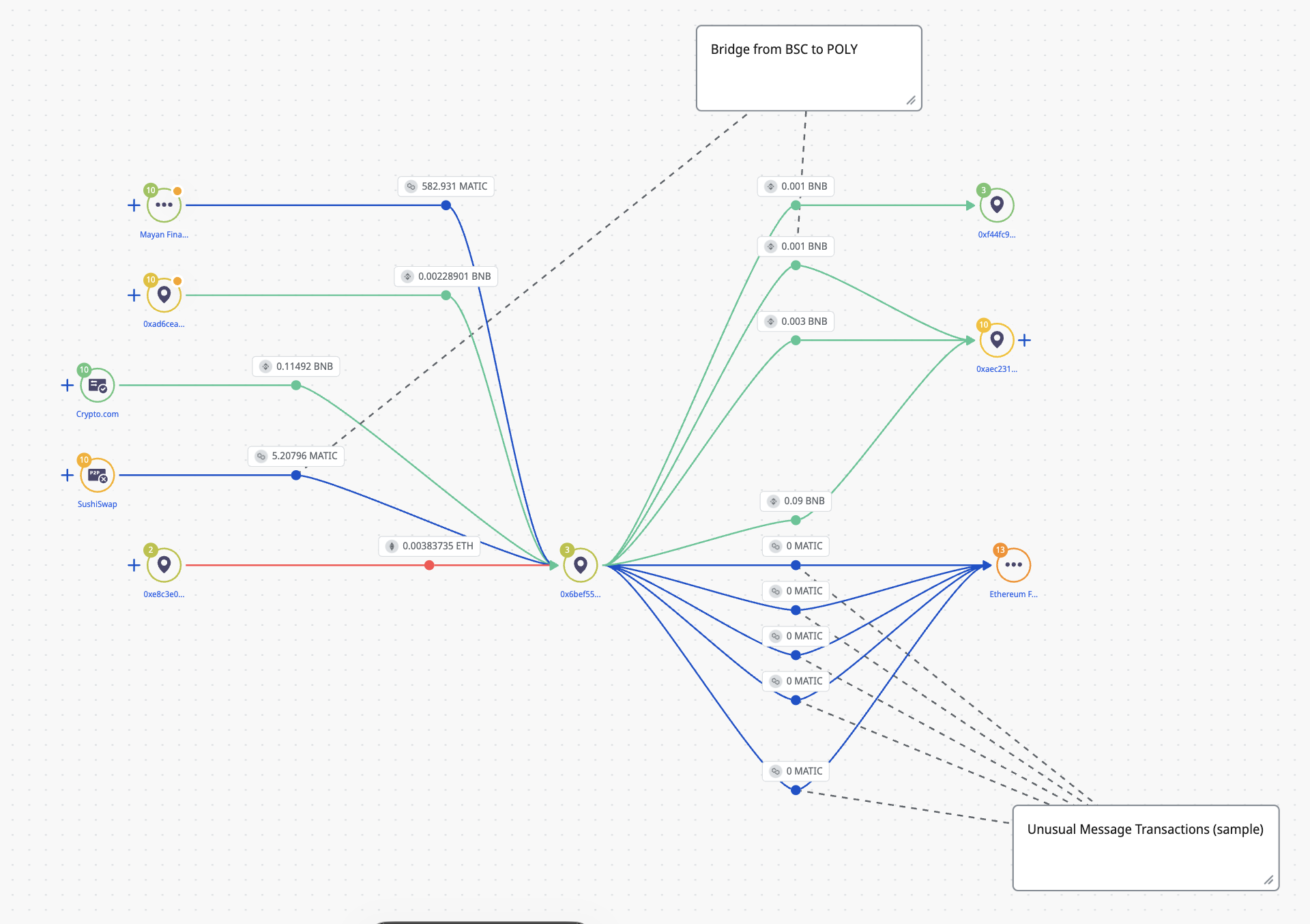
Task: Expand Mayan Finance node connections
Action: point(133,204)
